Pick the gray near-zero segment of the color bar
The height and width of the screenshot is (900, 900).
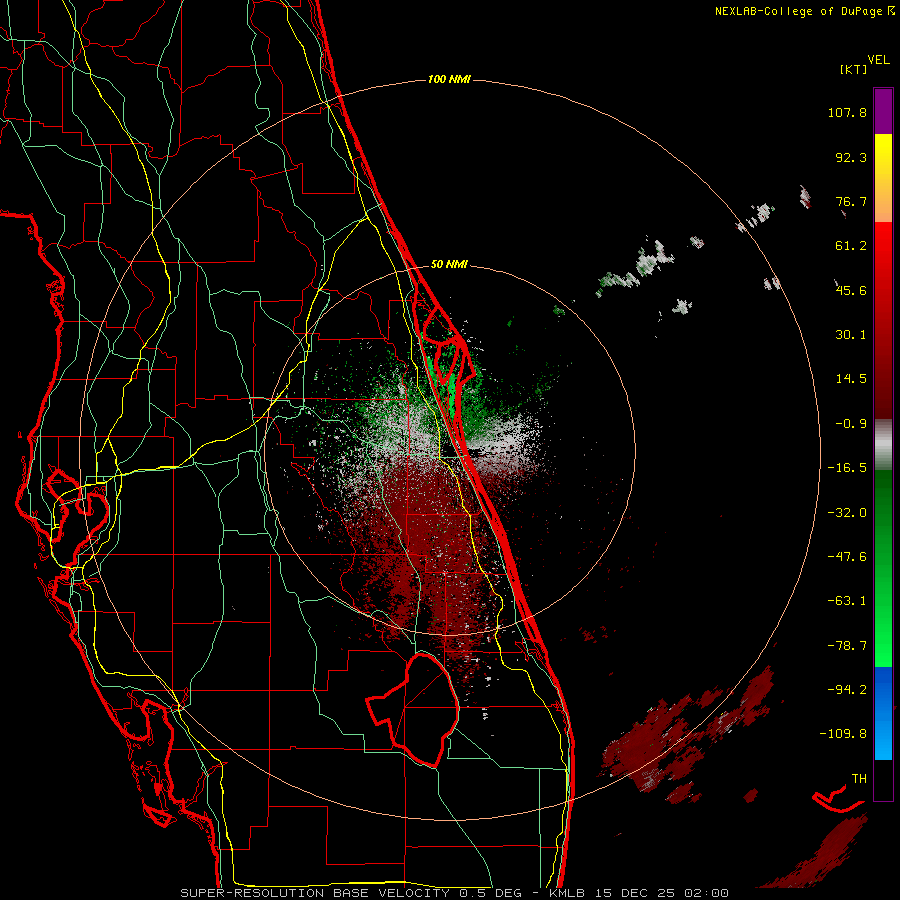[883, 445]
